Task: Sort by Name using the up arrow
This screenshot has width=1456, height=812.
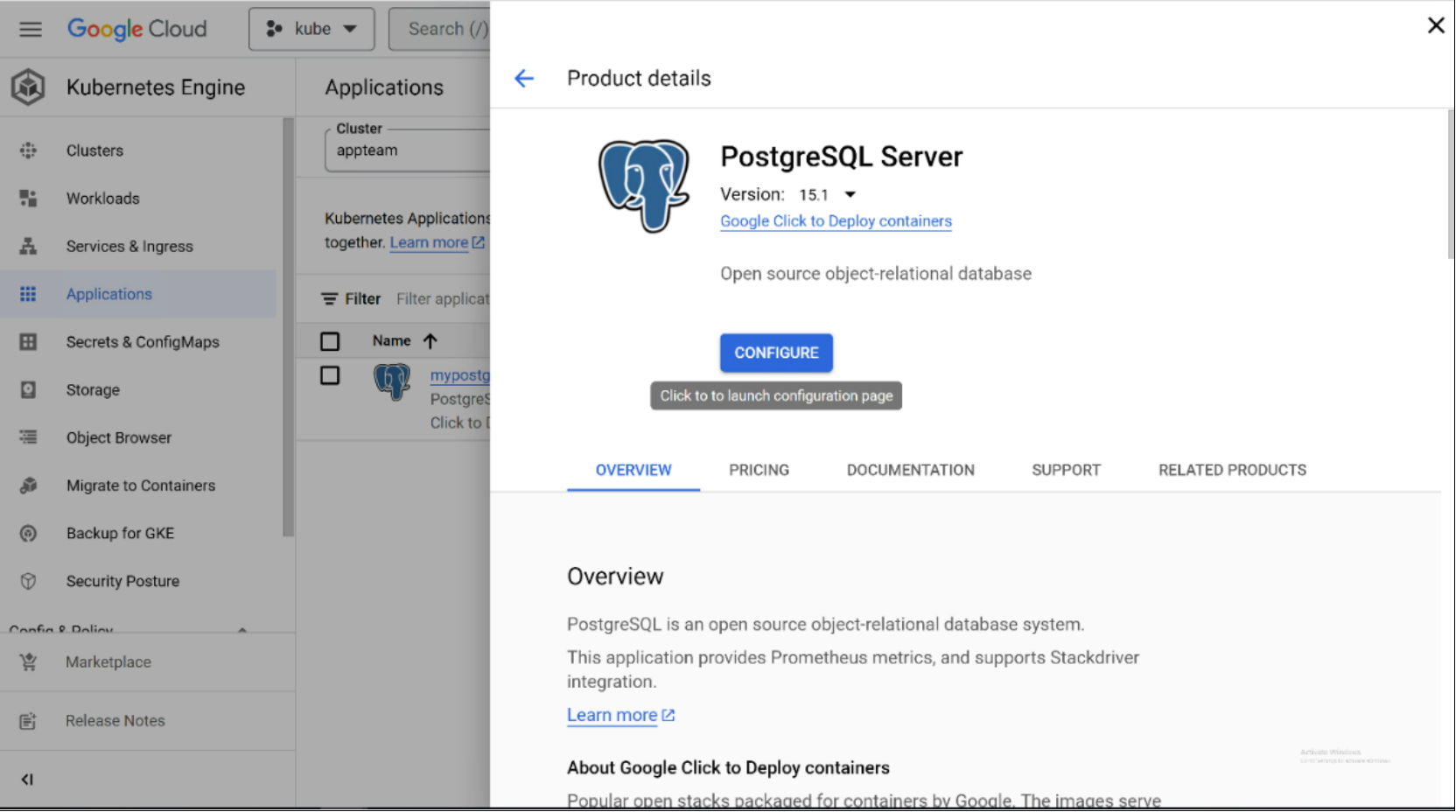Action: (x=430, y=341)
